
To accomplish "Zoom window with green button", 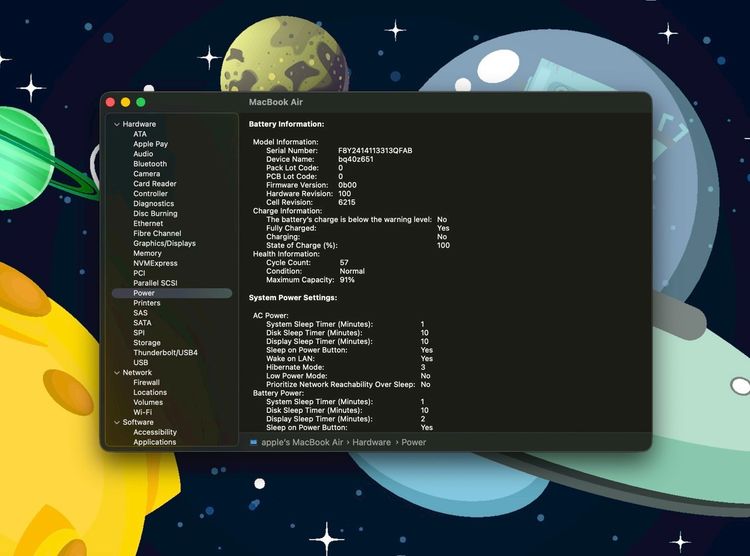I will [141, 102].
